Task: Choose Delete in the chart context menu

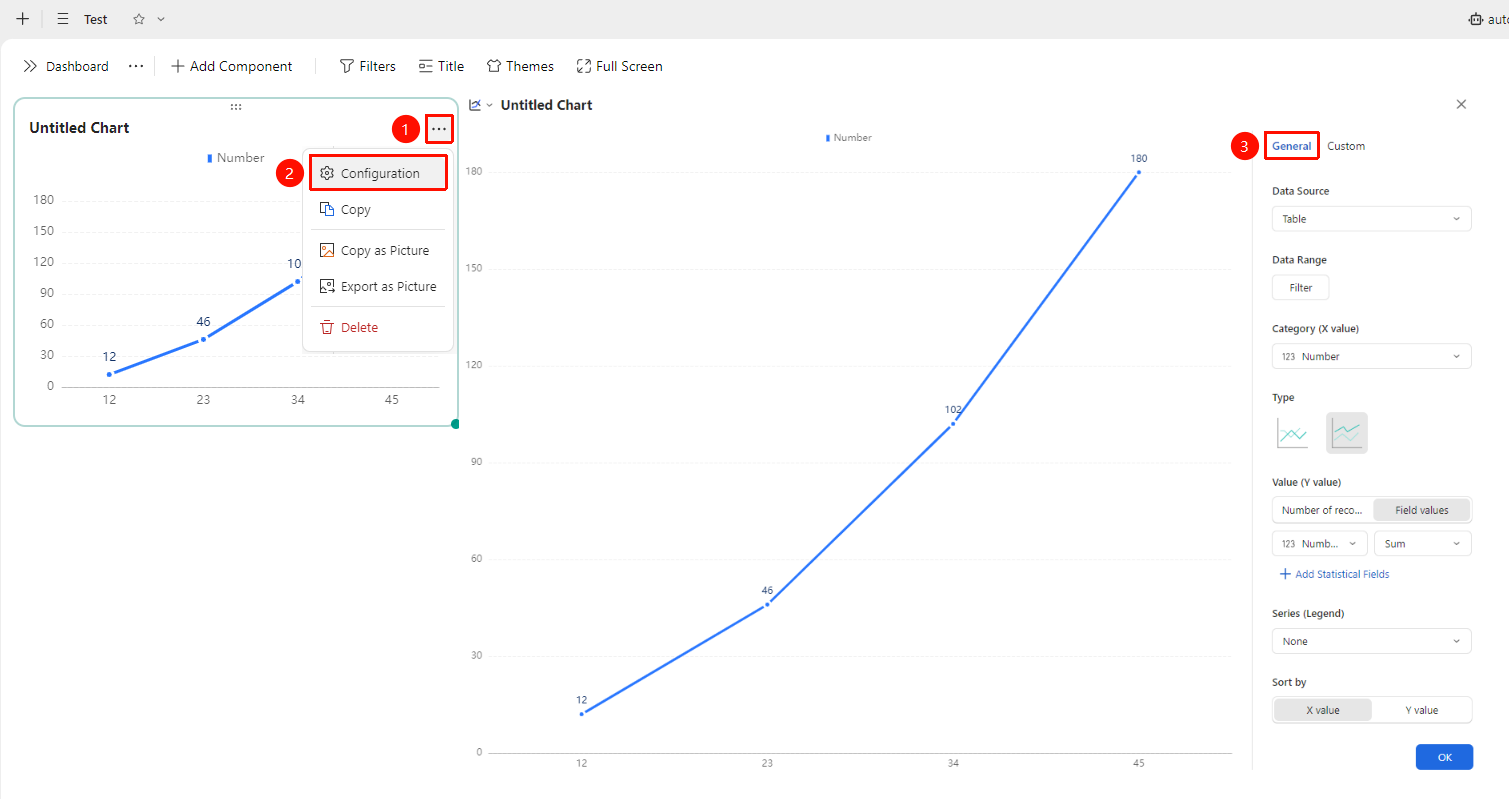Action: 379,327
